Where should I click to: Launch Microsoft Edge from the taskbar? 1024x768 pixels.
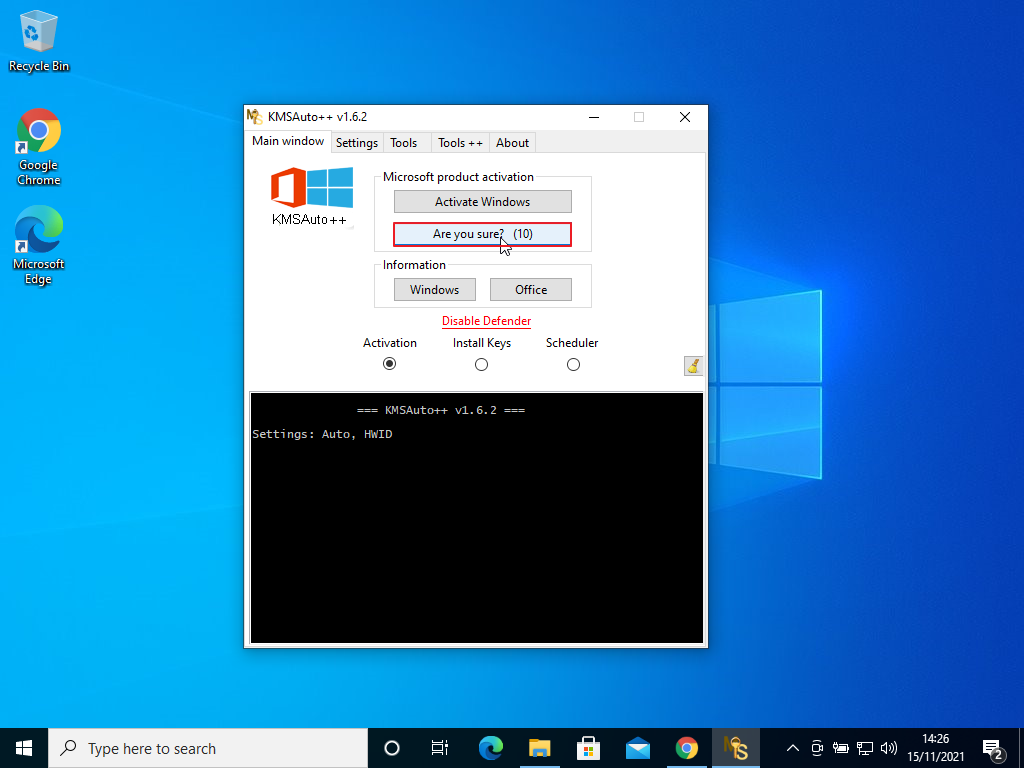(491, 748)
